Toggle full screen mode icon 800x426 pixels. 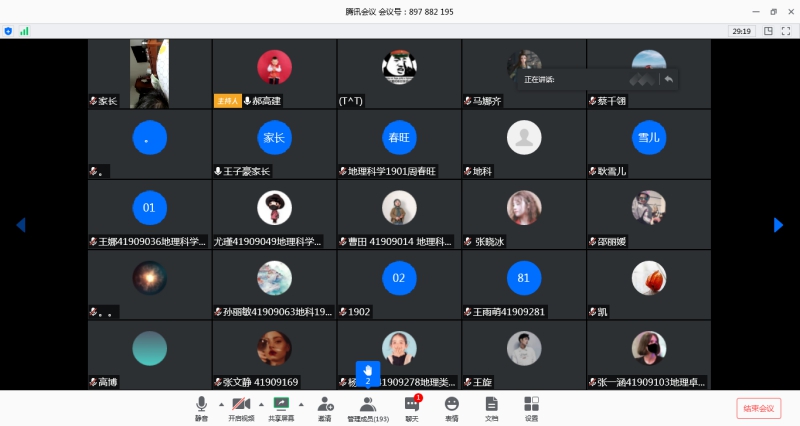pos(786,31)
